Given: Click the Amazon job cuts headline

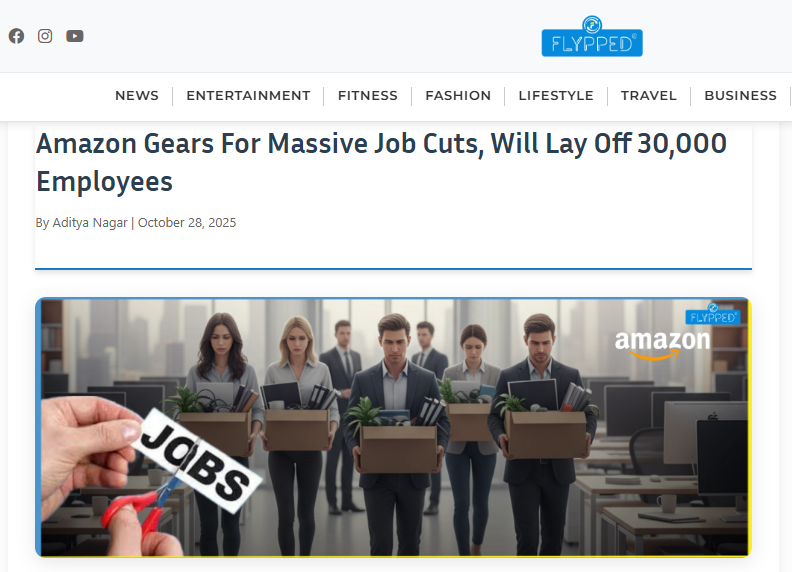Looking at the screenshot, I should point(381,162).
